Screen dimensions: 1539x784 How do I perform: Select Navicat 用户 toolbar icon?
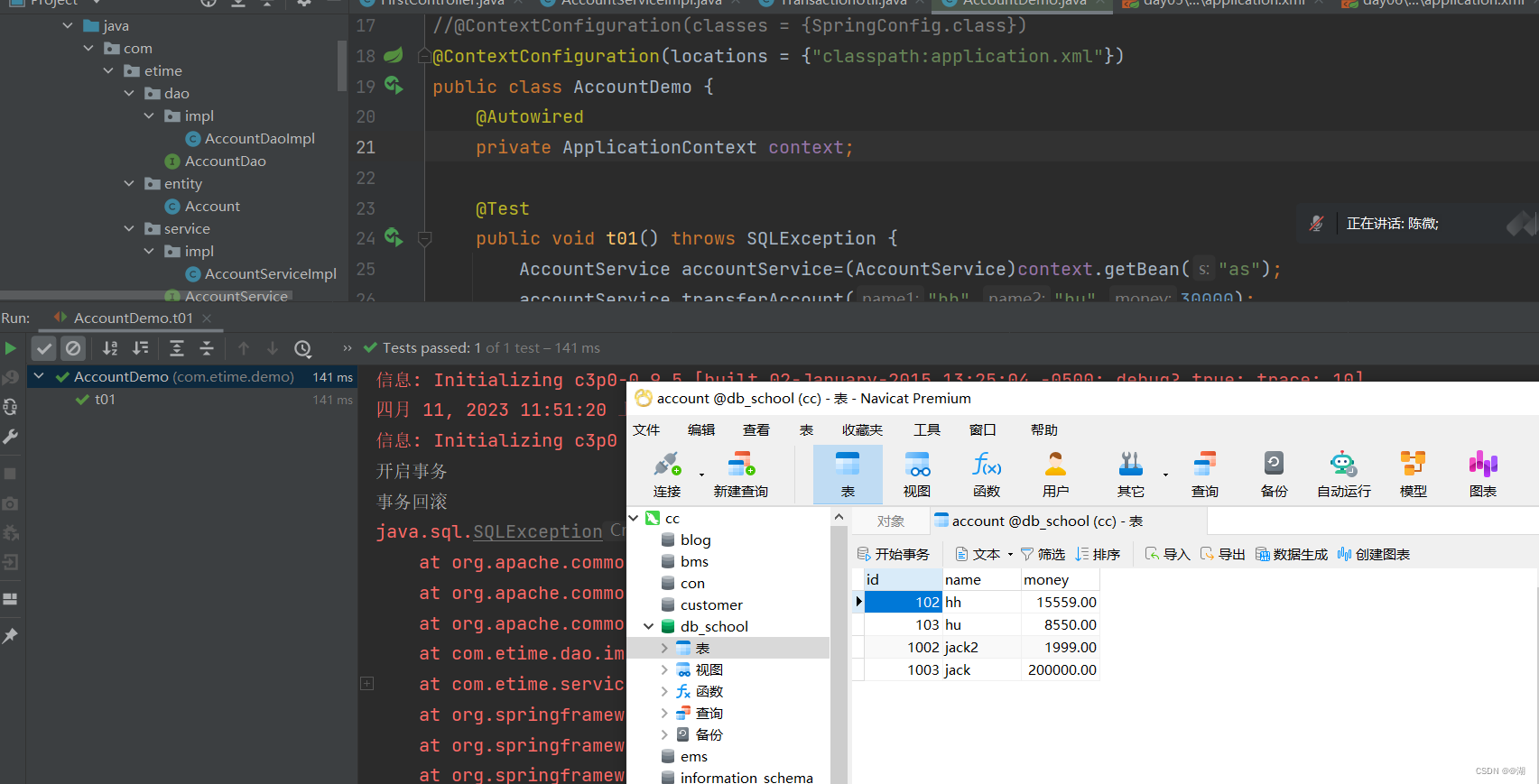pyautogui.click(x=1055, y=475)
